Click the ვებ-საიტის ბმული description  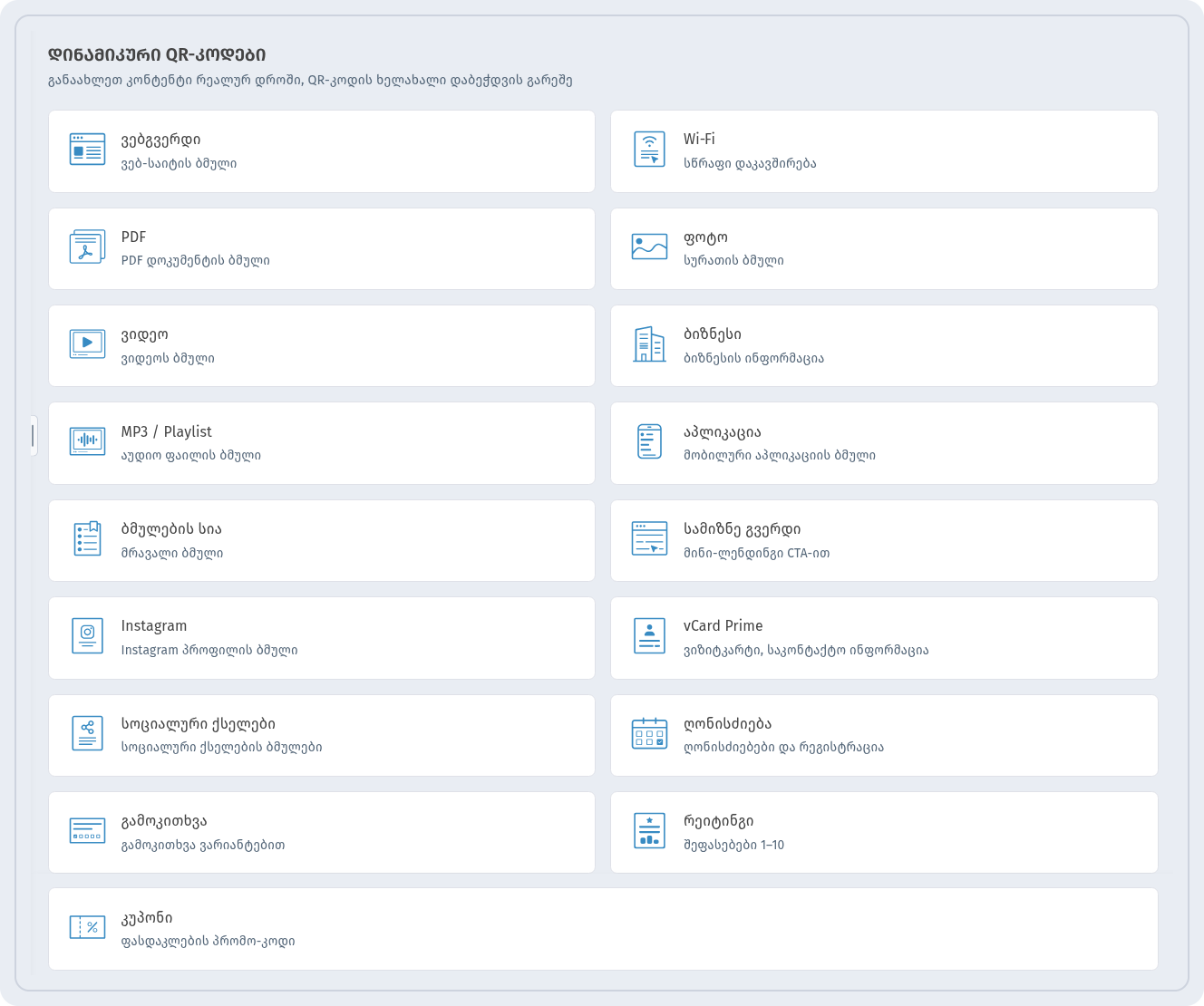click(x=180, y=164)
